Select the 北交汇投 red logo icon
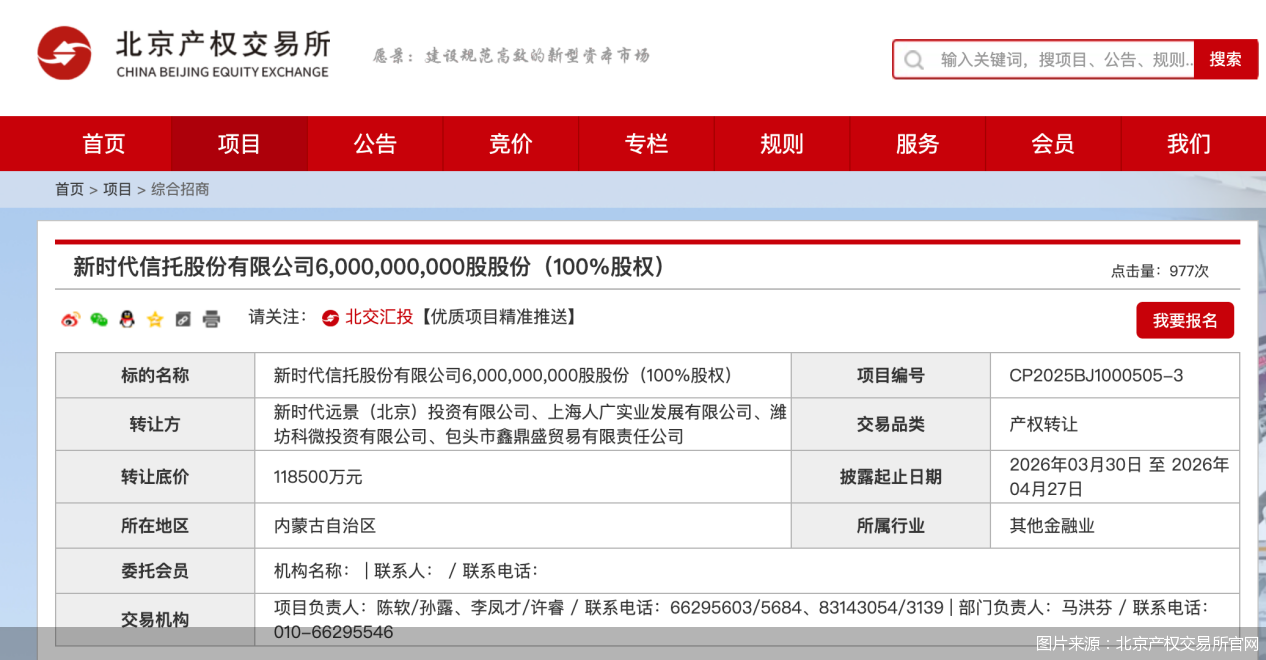This screenshot has height=660, width=1266. [330, 318]
